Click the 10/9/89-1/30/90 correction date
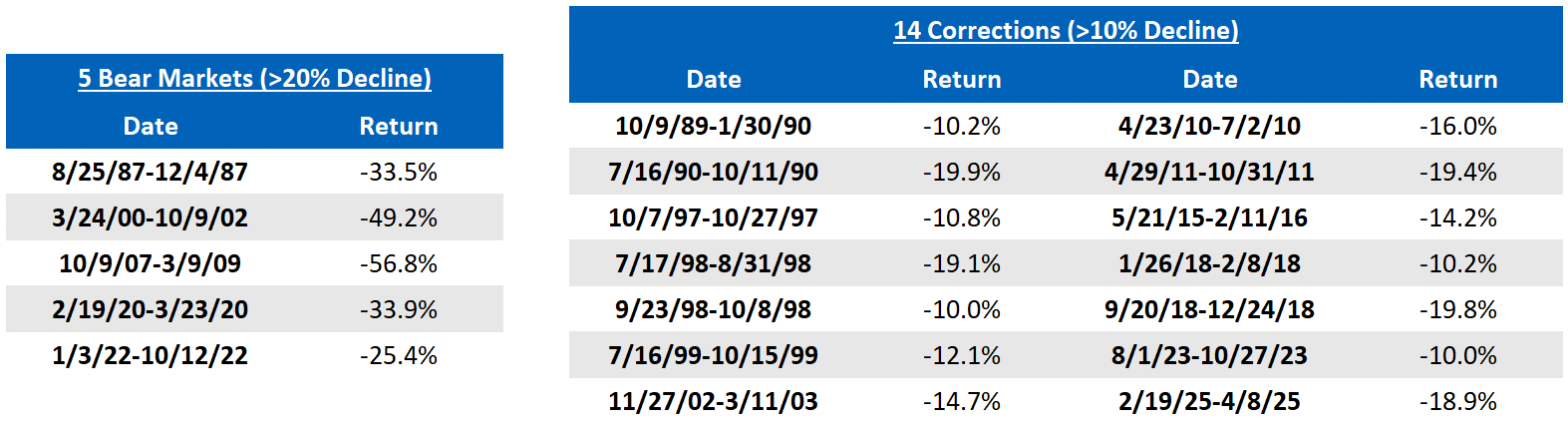The image size is (1568, 427). pyautogui.click(x=713, y=126)
